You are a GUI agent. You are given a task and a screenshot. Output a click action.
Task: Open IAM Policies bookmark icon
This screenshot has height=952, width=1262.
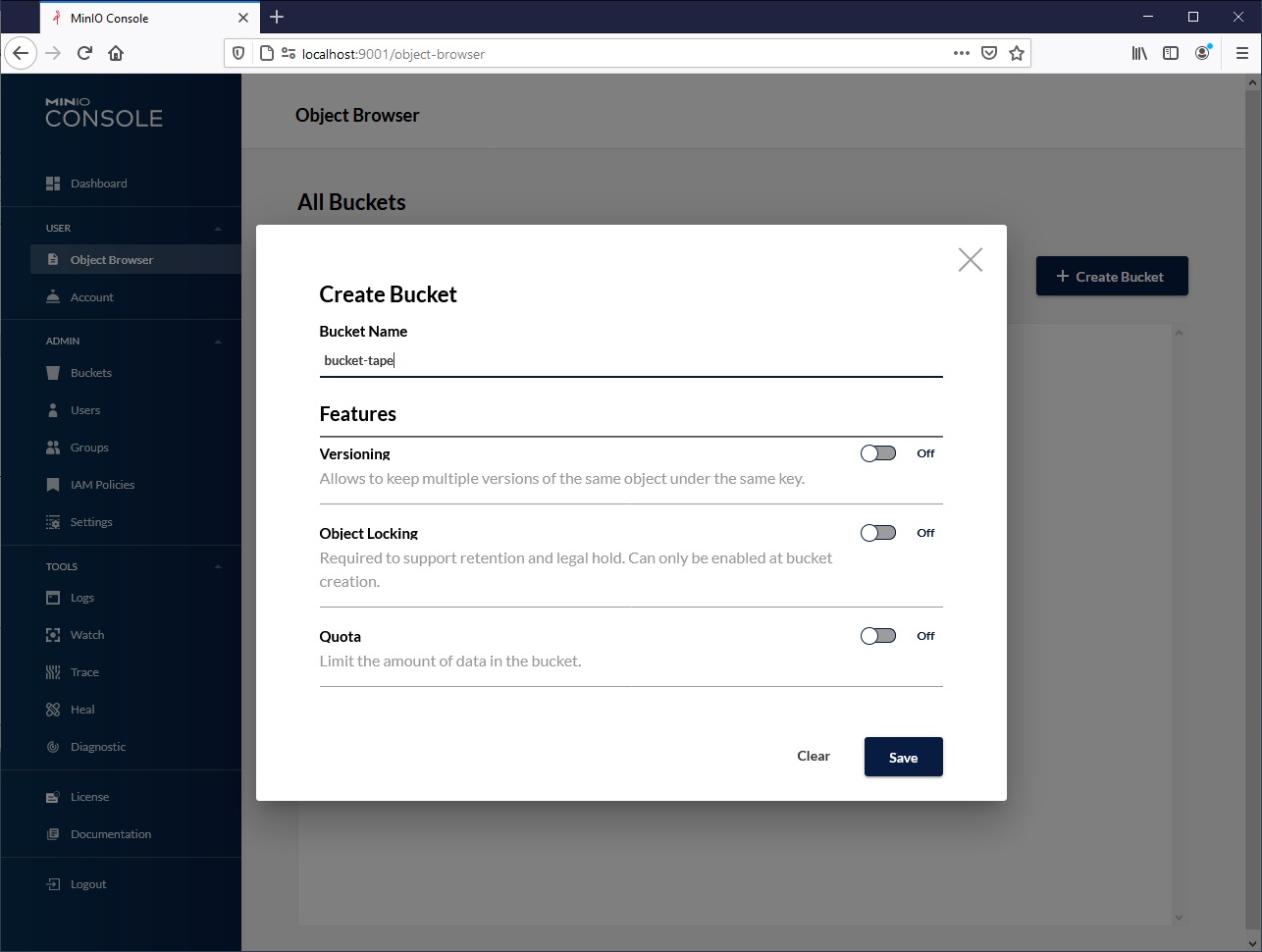[x=53, y=485]
